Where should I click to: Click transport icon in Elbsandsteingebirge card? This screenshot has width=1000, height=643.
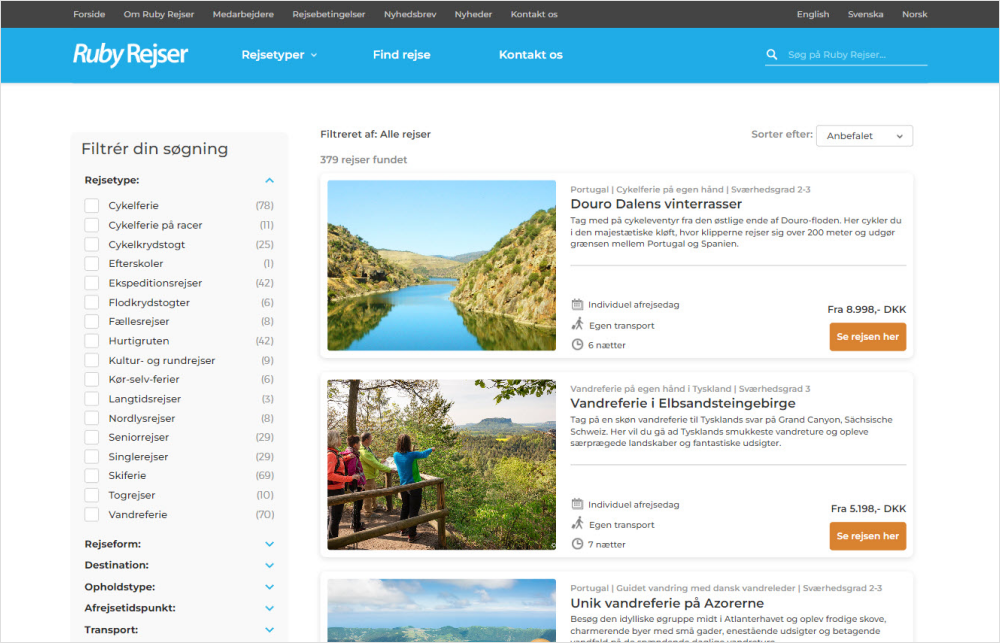coord(577,524)
